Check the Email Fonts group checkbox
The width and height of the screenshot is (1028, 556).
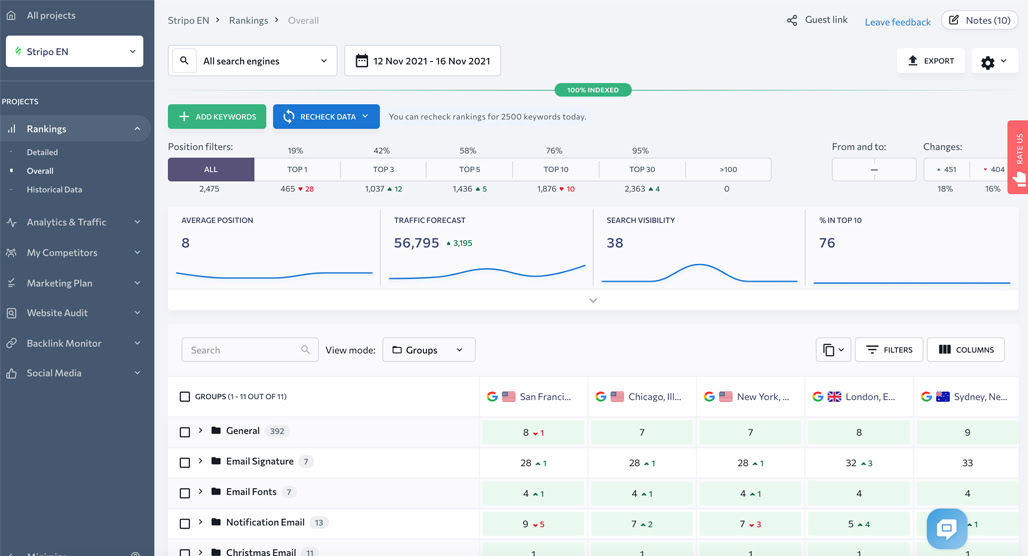click(x=185, y=493)
